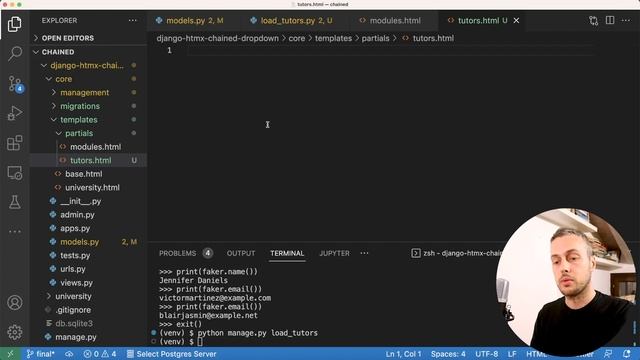Open remote window indicator in status bar
The image size is (640, 360).
[x=10, y=354]
